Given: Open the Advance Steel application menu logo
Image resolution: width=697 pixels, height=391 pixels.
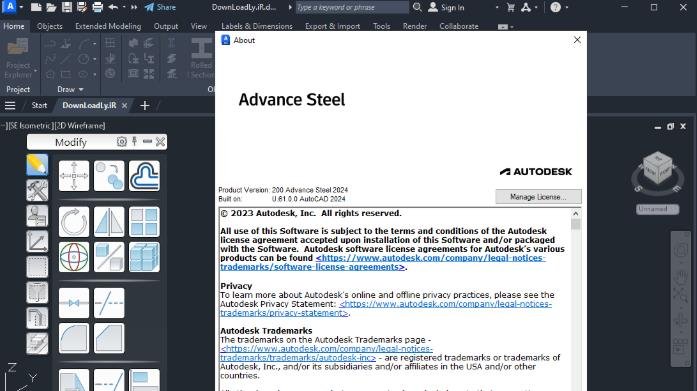Looking at the screenshot, I should tap(10, 7).
